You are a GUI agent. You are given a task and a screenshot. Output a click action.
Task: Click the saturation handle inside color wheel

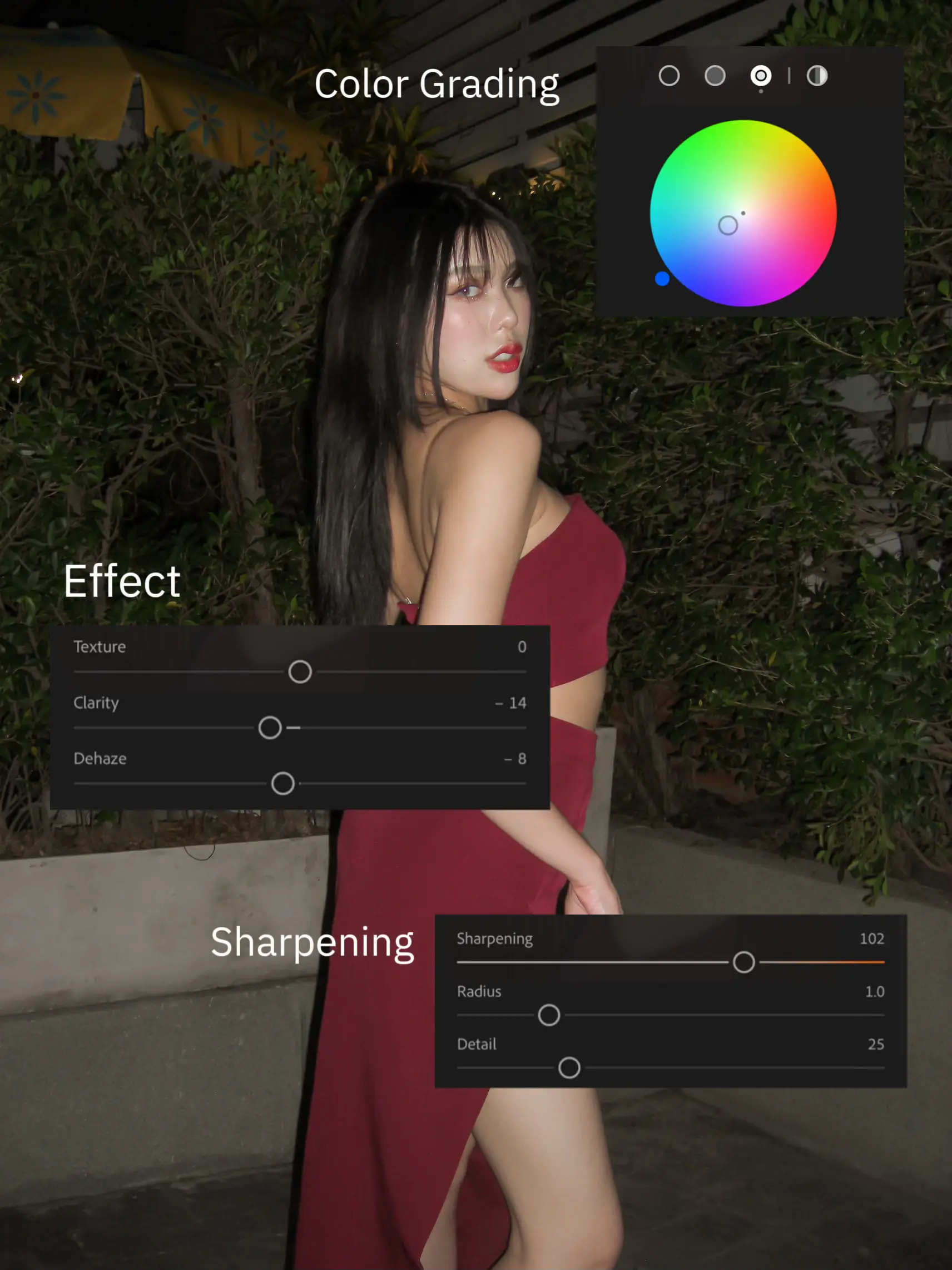pyautogui.click(x=728, y=225)
